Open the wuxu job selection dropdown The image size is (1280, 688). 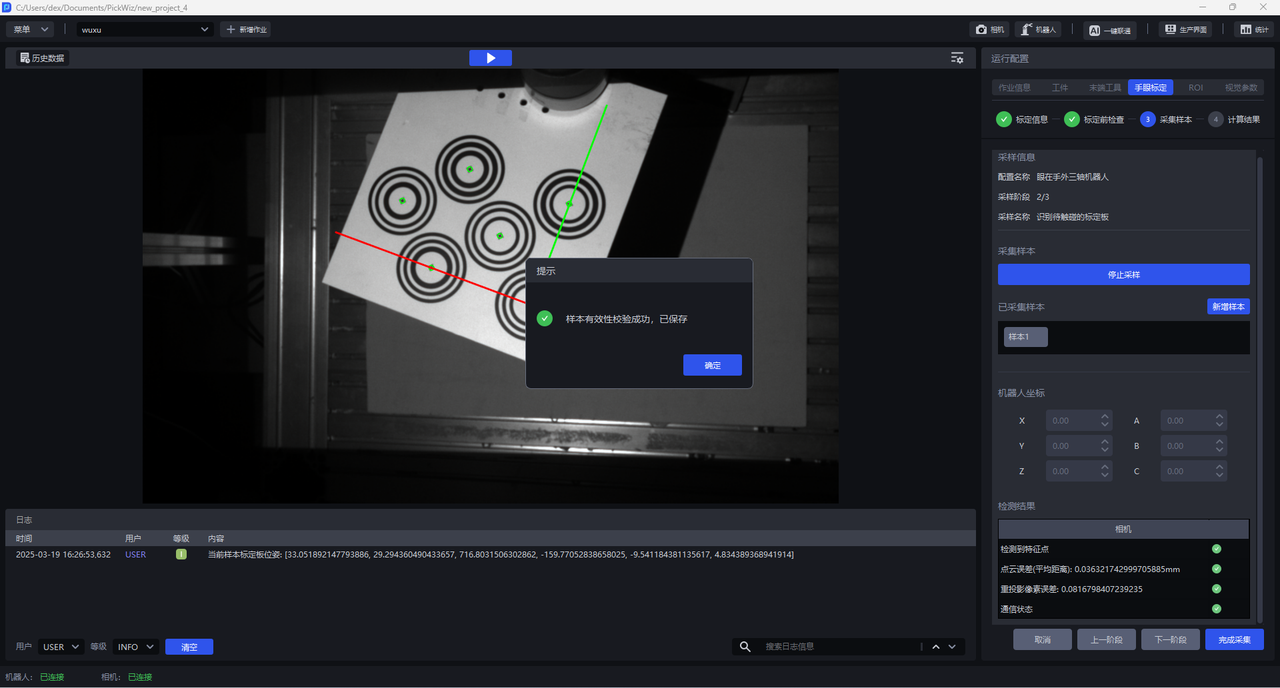(146, 30)
